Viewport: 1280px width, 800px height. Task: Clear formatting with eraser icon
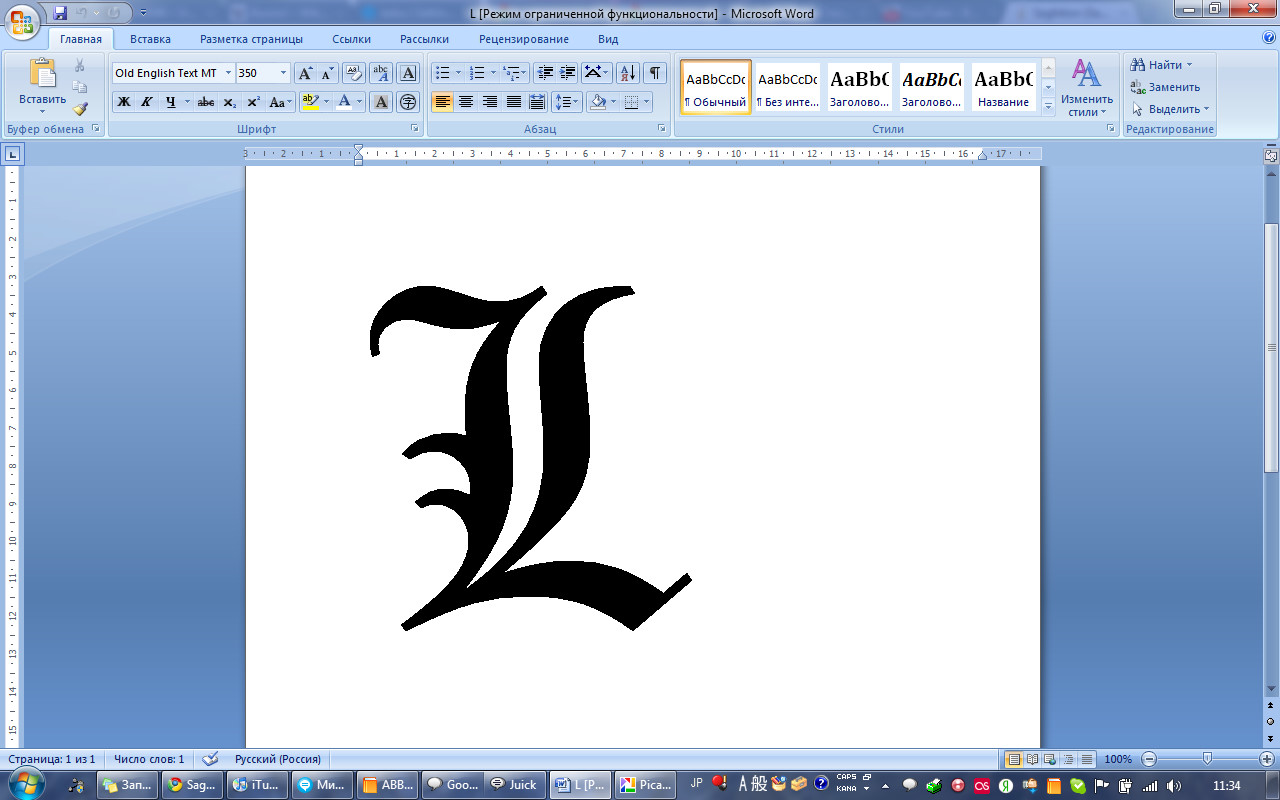coord(353,73)
